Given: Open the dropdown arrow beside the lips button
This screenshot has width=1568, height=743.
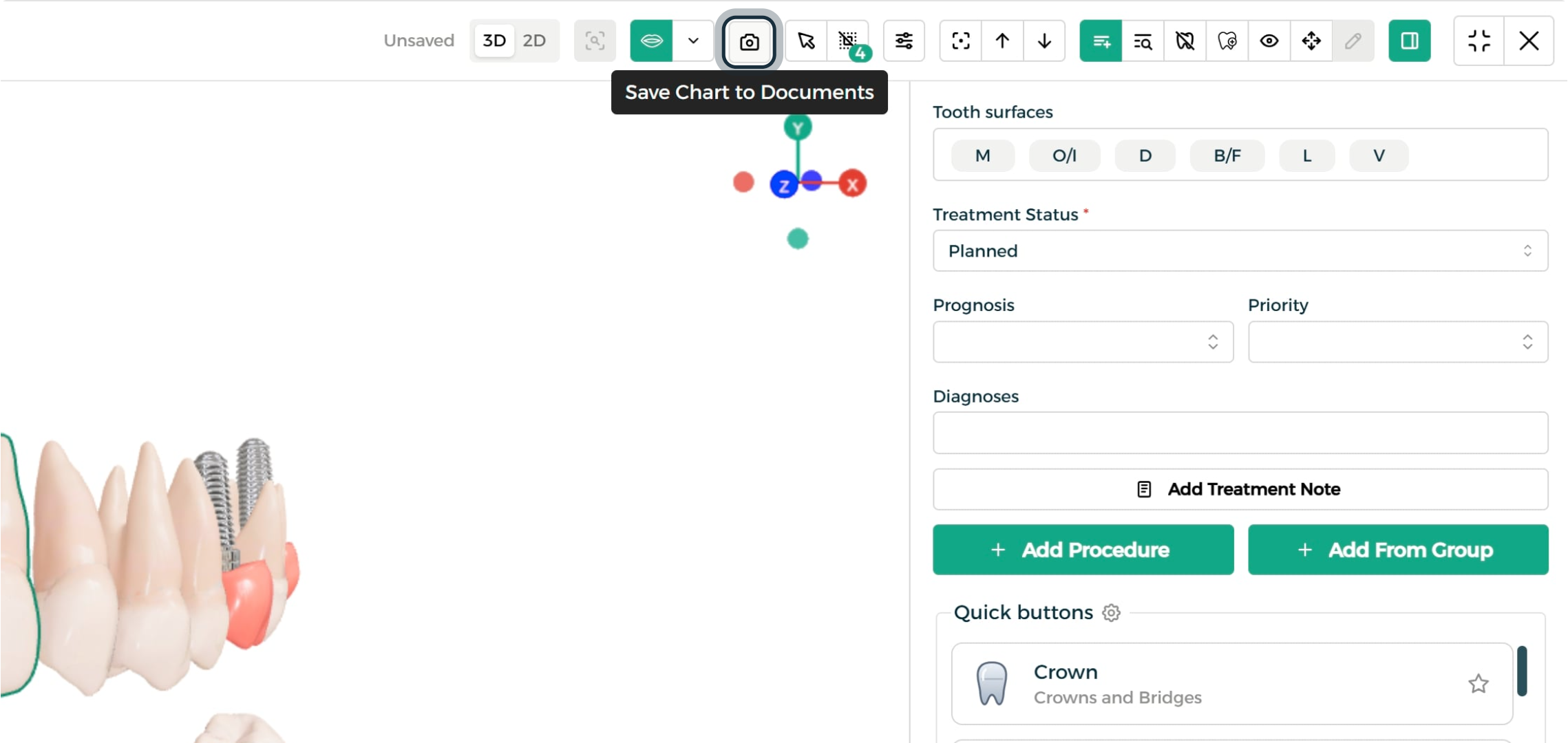Looking at the screenshot, I should pos(693,41).
